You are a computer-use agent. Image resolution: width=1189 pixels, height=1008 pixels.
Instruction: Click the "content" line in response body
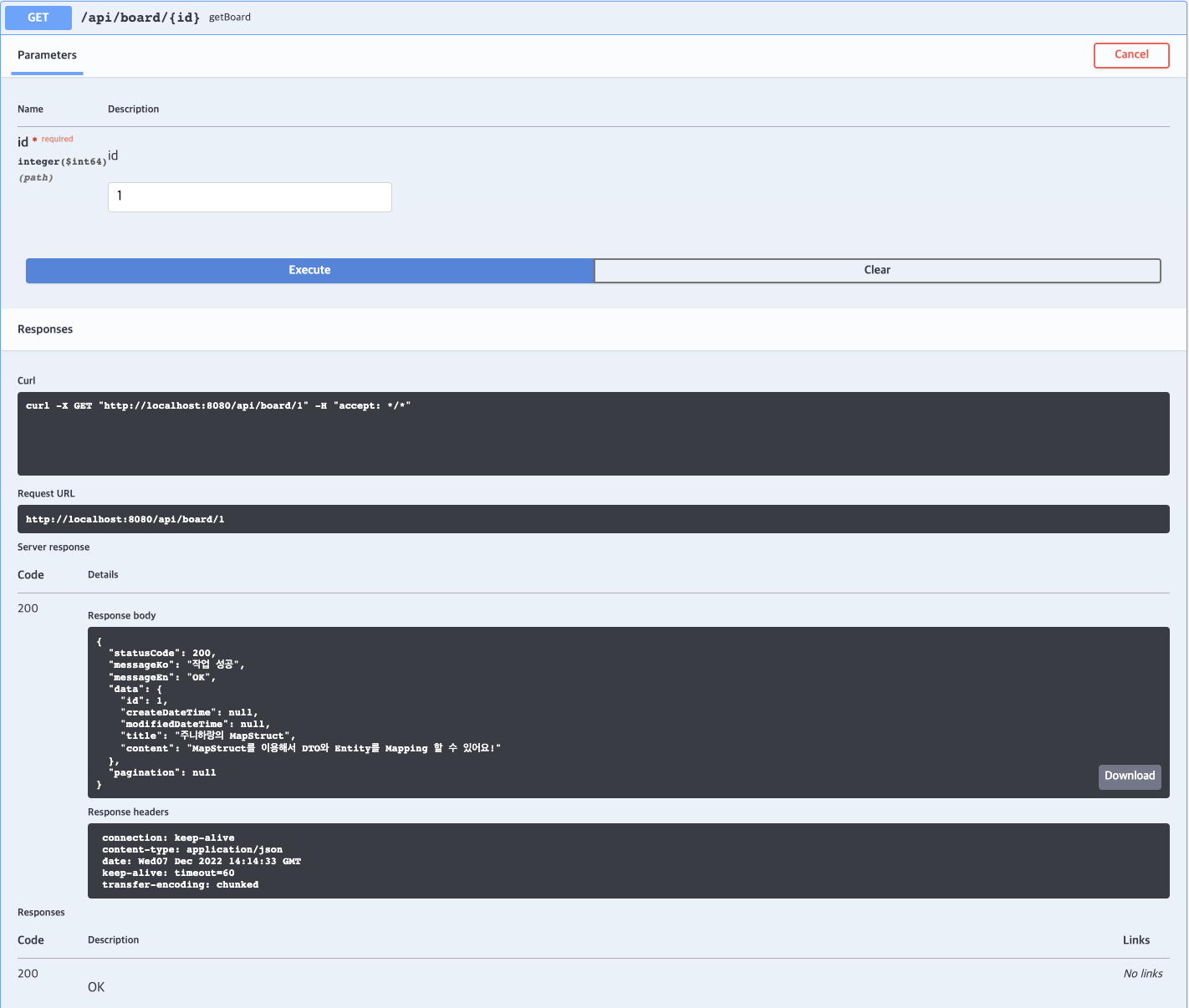pos(311,749)
